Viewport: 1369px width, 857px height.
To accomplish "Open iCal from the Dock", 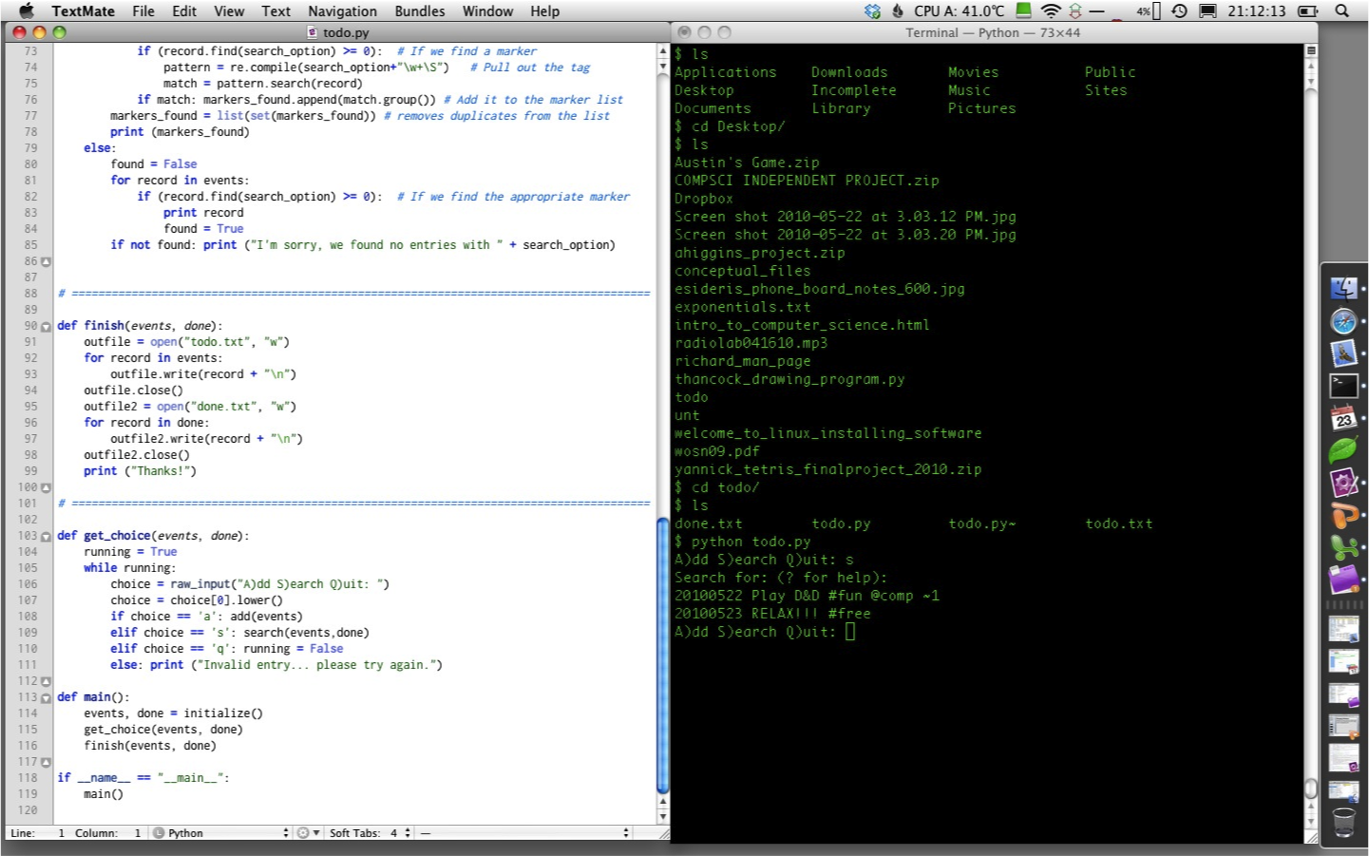I will (x=1344, y=417).
